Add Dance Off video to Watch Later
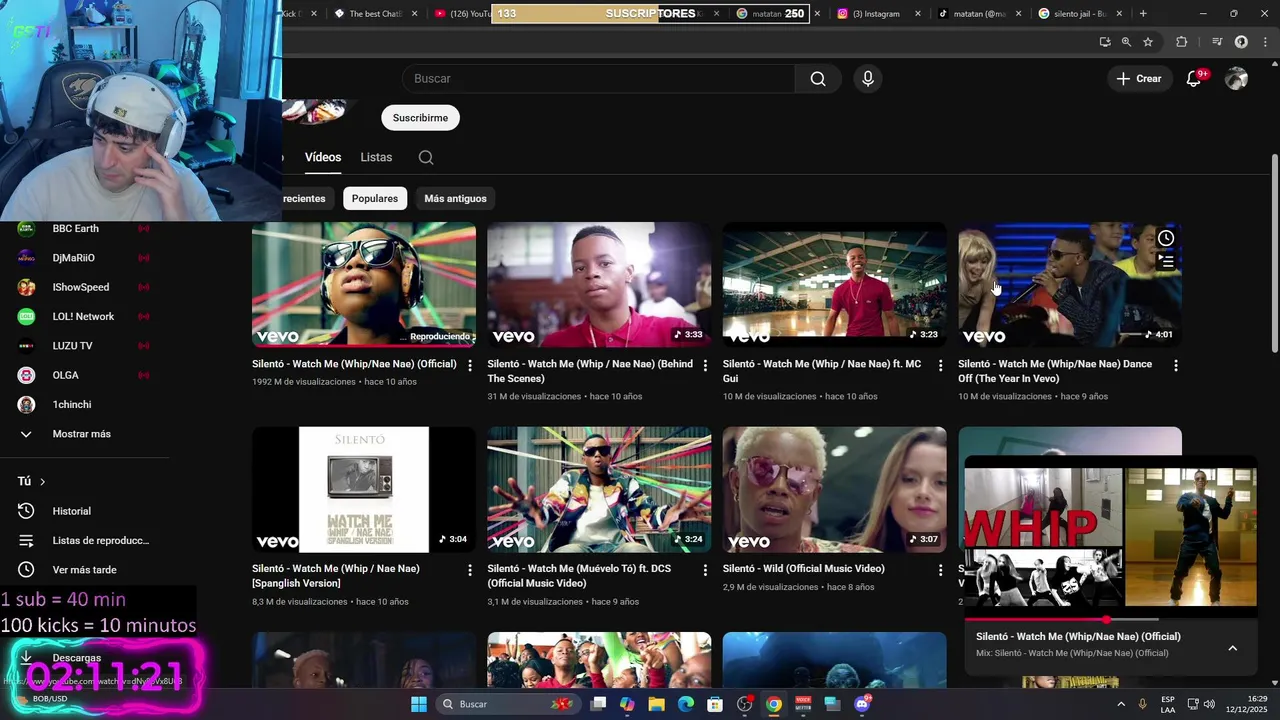The image size is (1280, 720). coord(1166,238)
